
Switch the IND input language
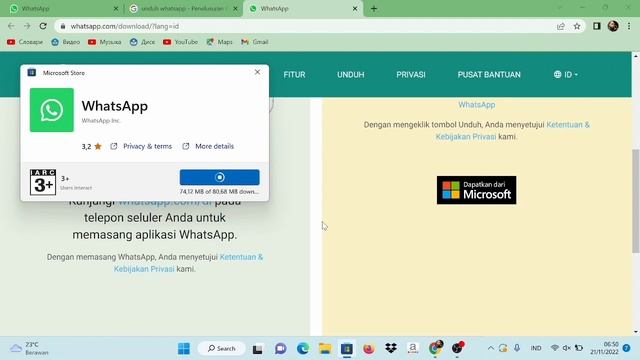pyautogui.click(x=536, y=348)
